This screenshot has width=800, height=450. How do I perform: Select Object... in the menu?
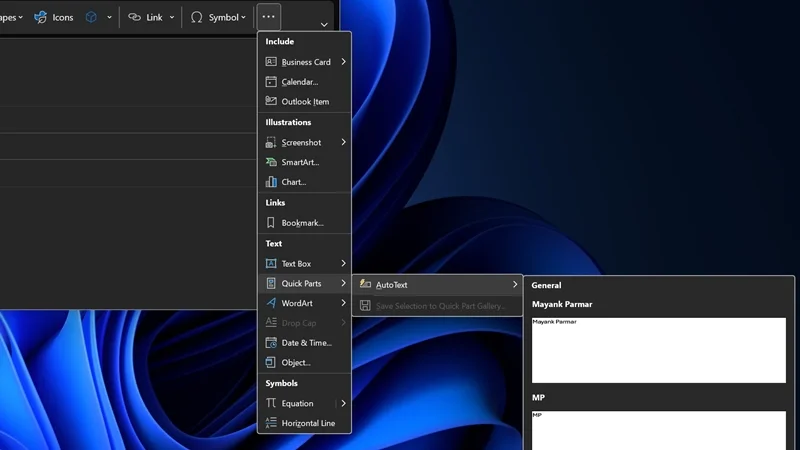(304, 363)
